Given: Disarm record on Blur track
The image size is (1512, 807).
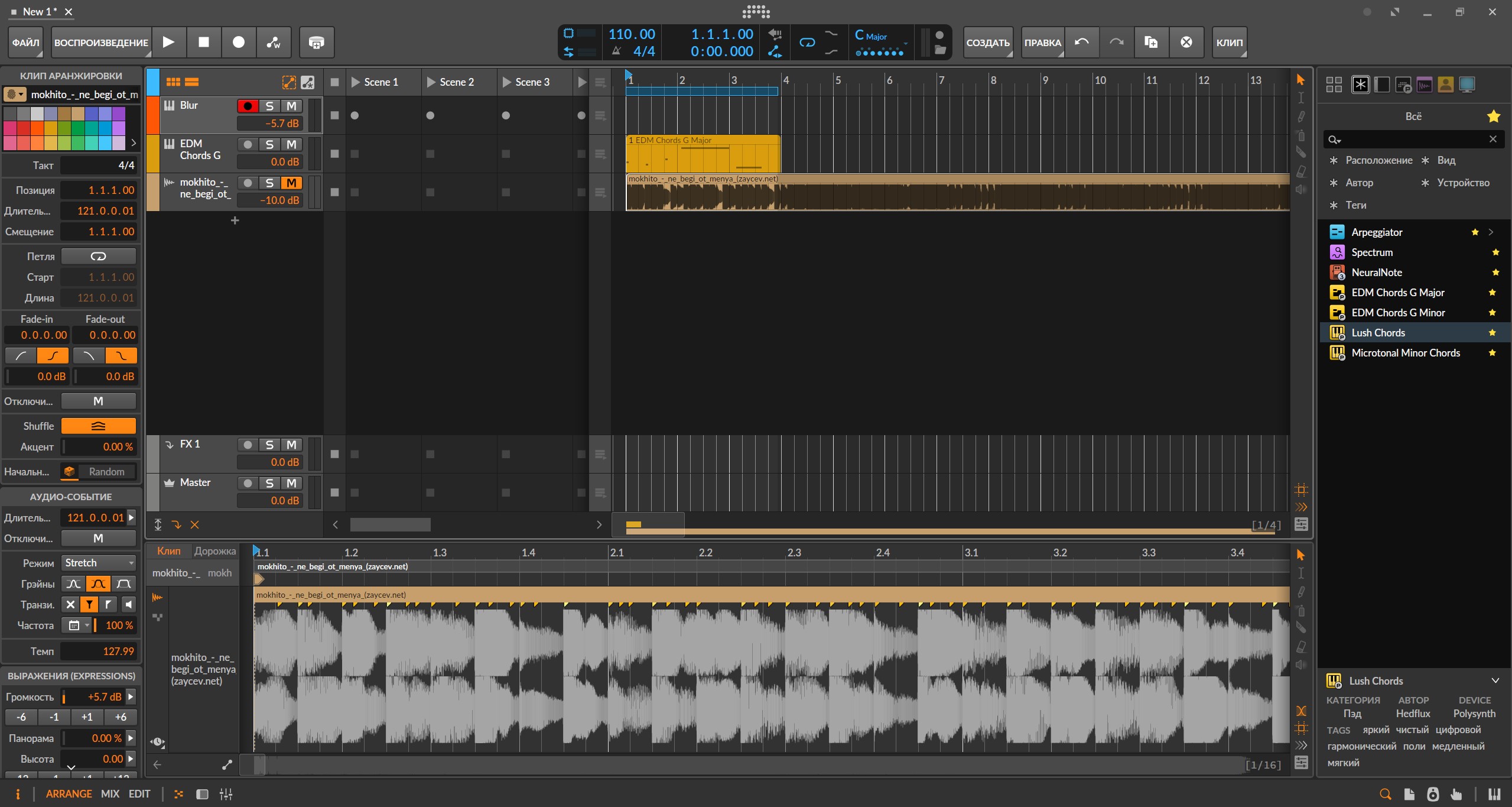Looking at the screenshot, I should click(248, 106).
